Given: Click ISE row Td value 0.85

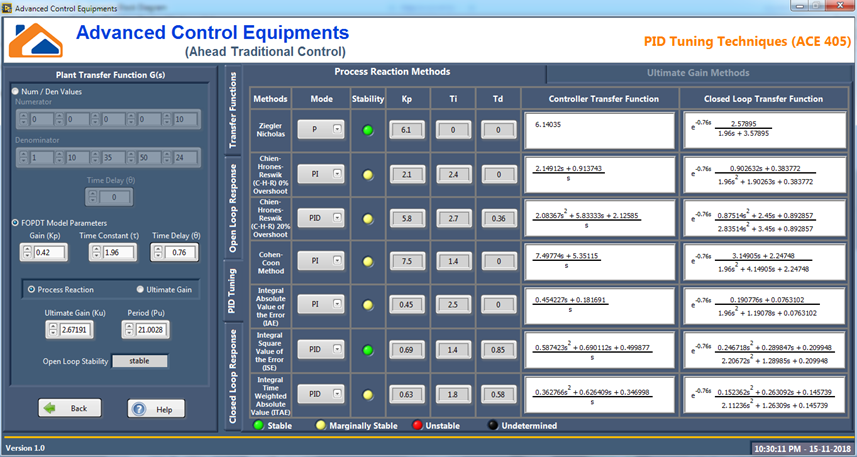Looking at the screenshot, I should pyautogui.click(x=498, y=349).
